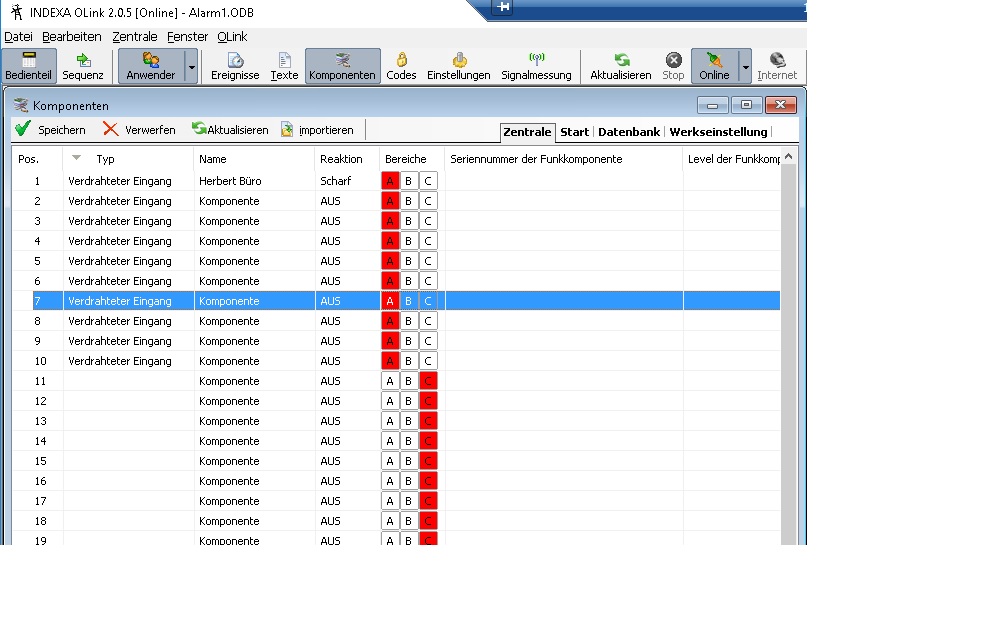Click the Aktualisieren icon in main toolbar

click(x=620, y=66)
